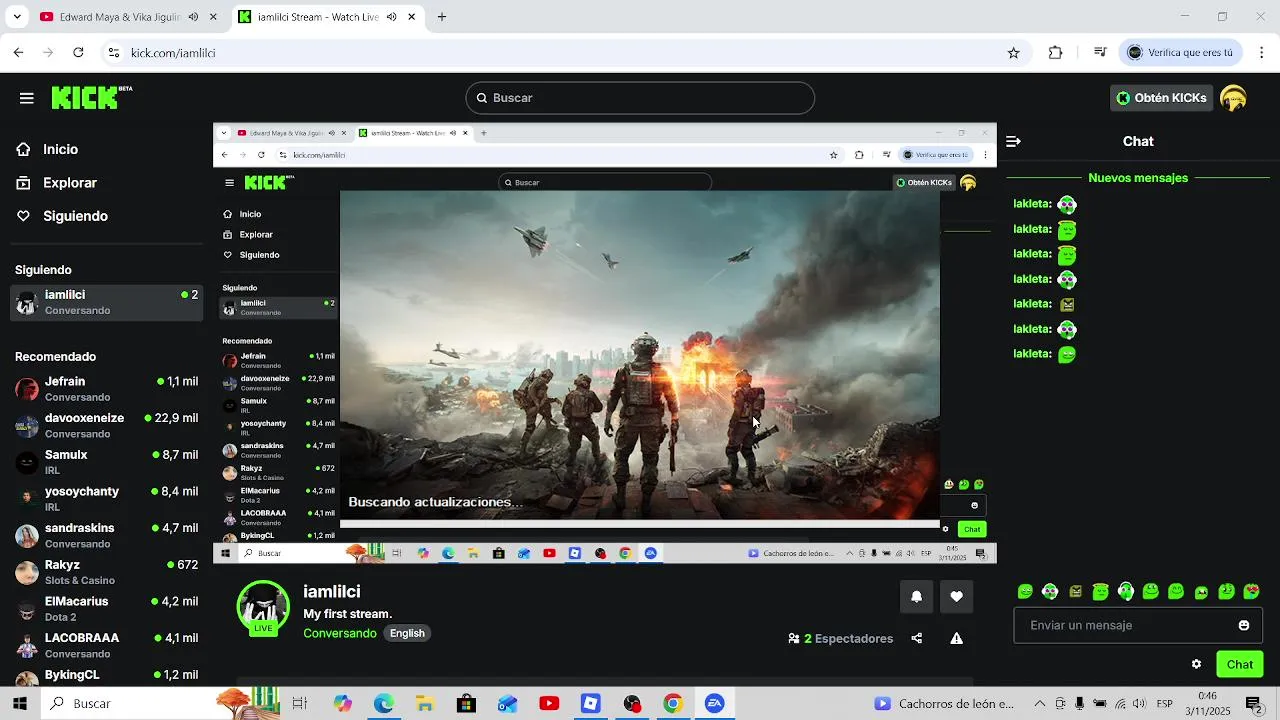Click the KICK beta logo
This screenshot has height=720, width=1280.
91,97
